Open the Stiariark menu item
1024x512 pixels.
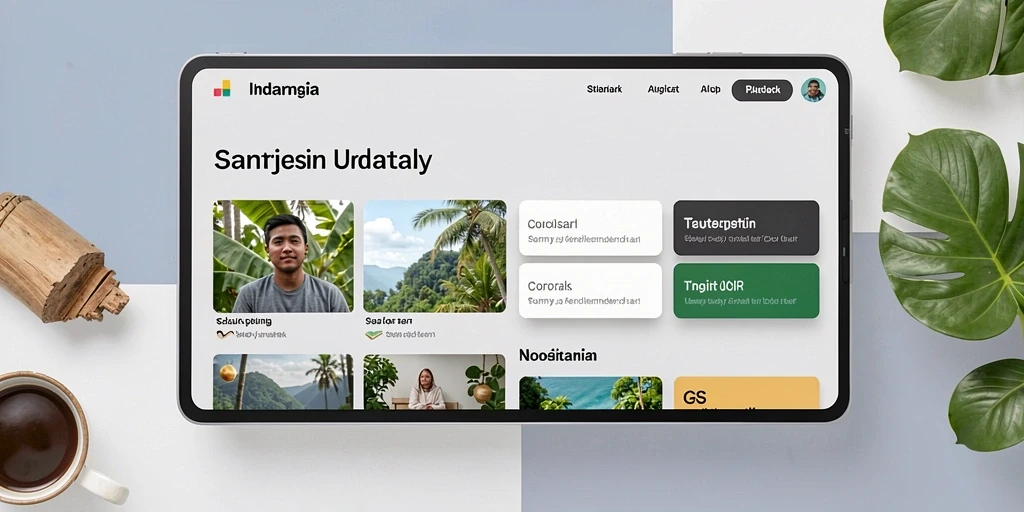pos(604,89)
